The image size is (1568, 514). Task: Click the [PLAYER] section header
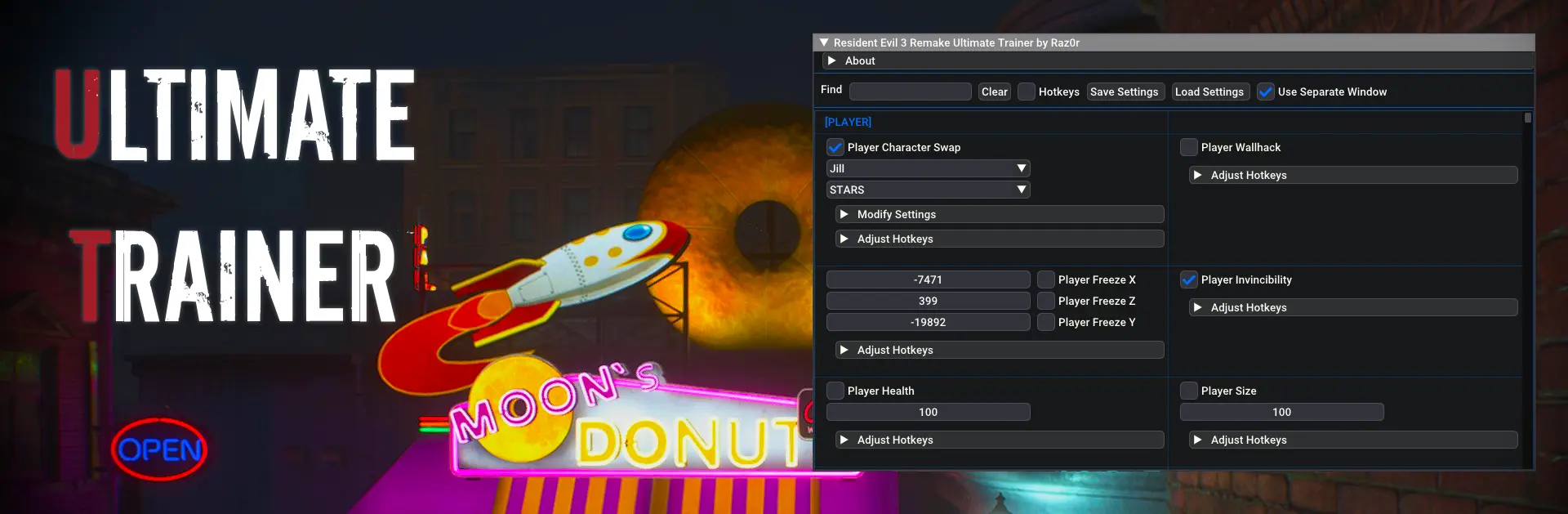point(848,122)
